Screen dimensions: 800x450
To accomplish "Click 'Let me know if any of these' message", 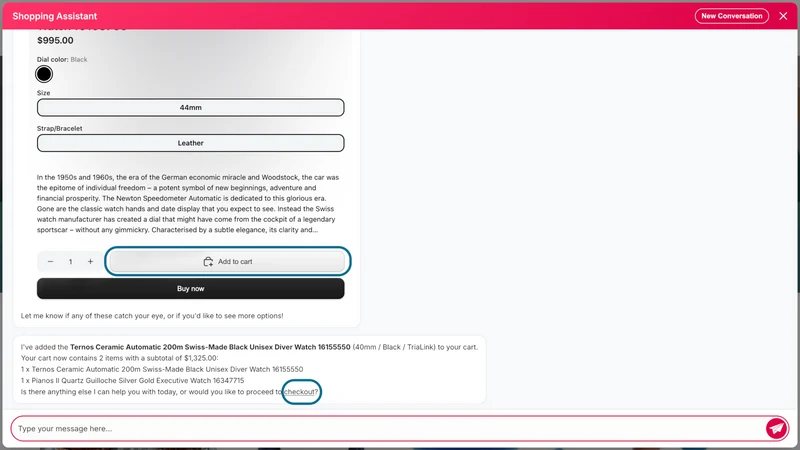I will coord(152,316).
